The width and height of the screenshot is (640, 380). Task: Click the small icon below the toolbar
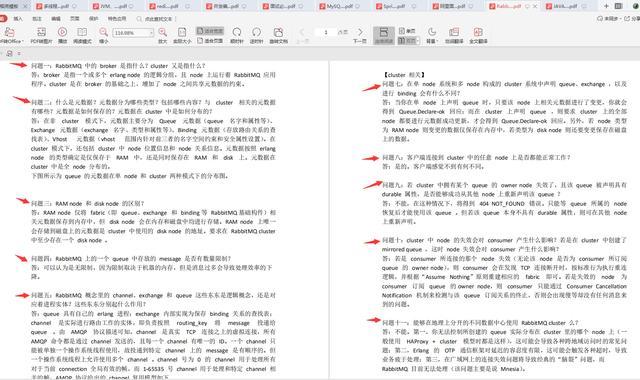click(x=9, y=53)
